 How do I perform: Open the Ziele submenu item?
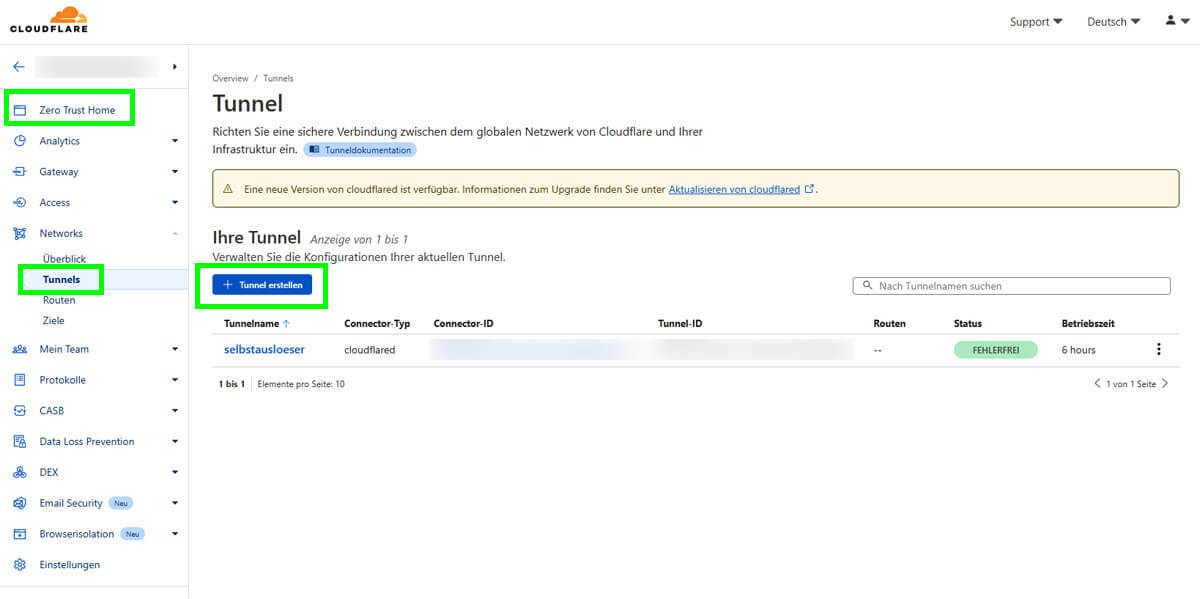54,321
